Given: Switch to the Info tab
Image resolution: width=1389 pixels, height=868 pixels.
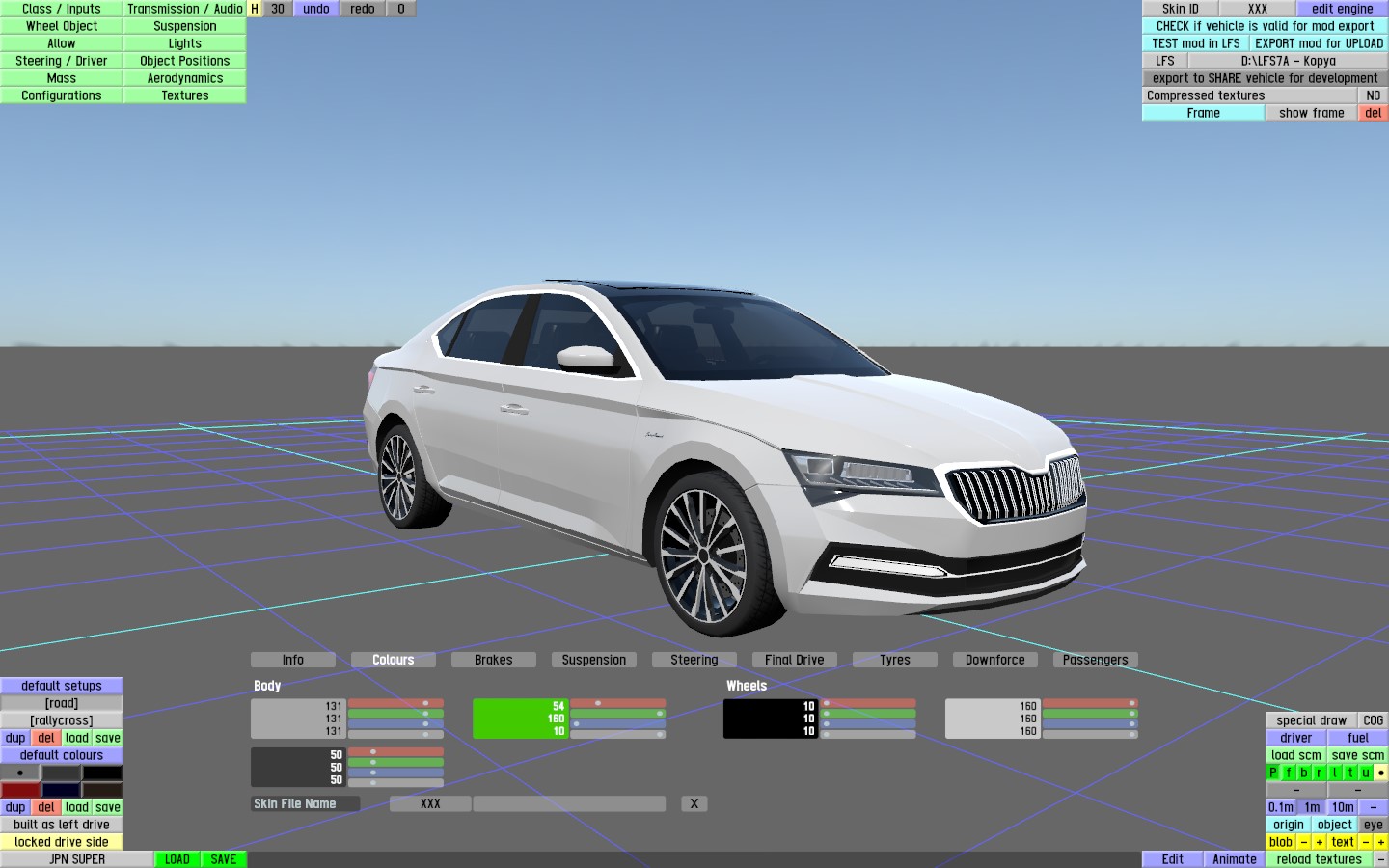Looking at the screenshot, I should click(x=293, y=660).
